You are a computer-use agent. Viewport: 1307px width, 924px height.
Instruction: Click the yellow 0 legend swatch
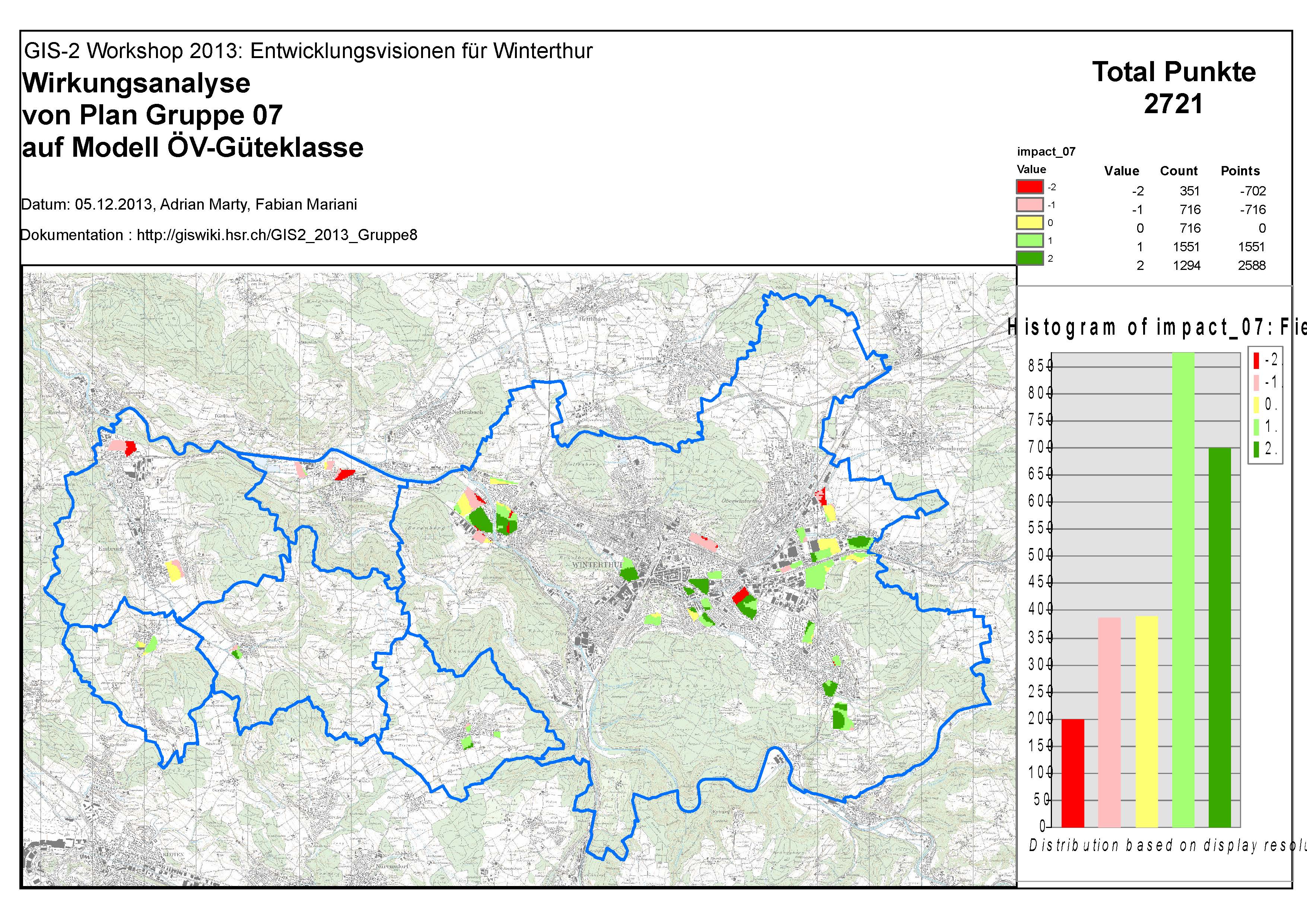tap(1029, 223)
